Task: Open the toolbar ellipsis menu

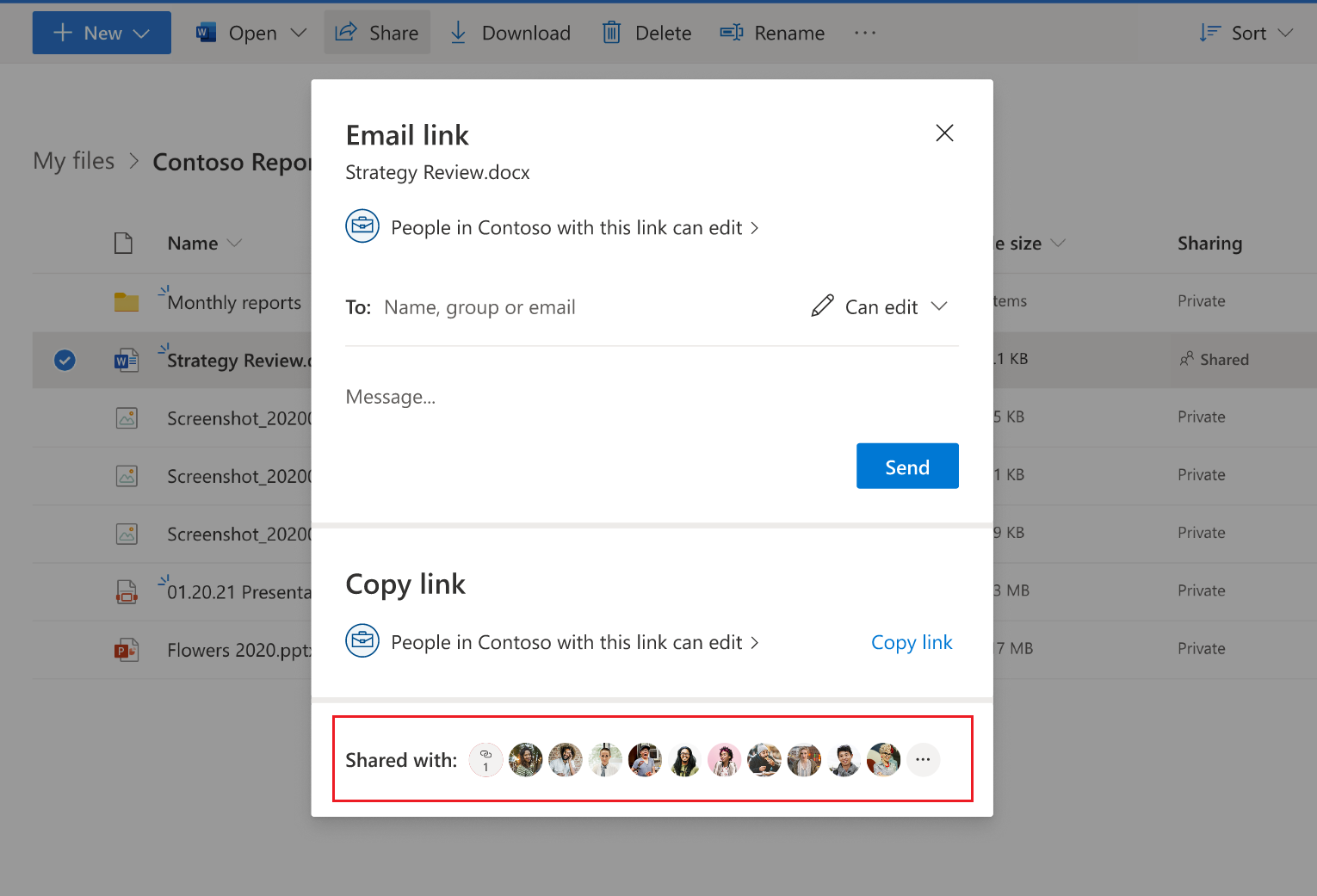Action: 864,32
